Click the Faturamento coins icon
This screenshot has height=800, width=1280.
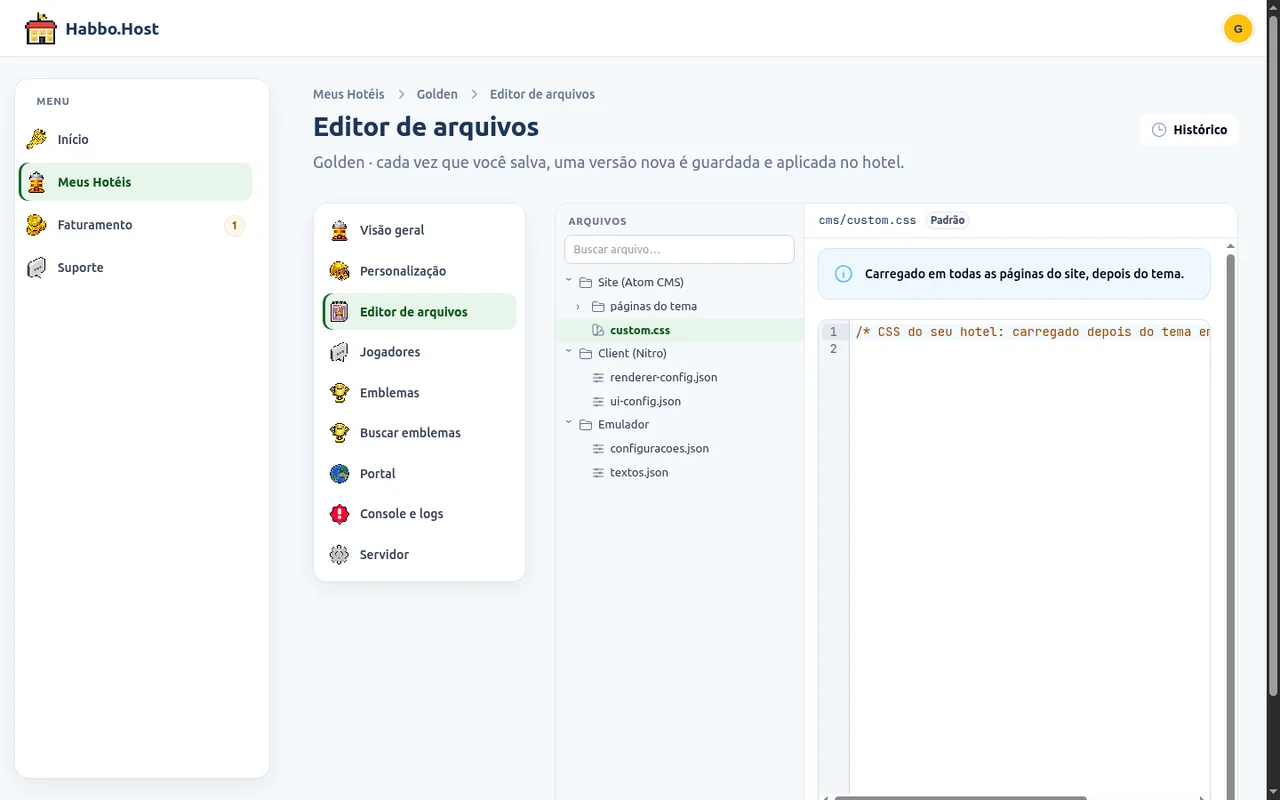click(37, 225)
